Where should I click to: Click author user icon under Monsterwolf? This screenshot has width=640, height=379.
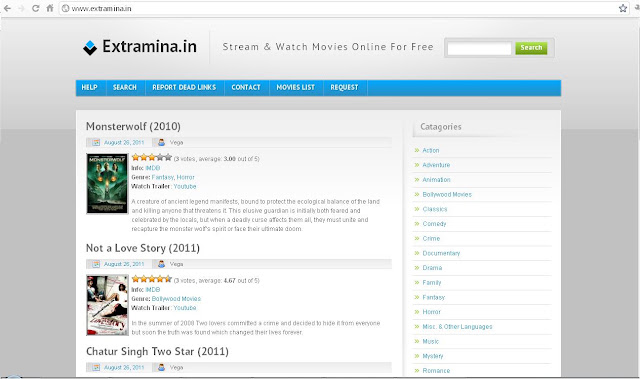tap(161, 142)
